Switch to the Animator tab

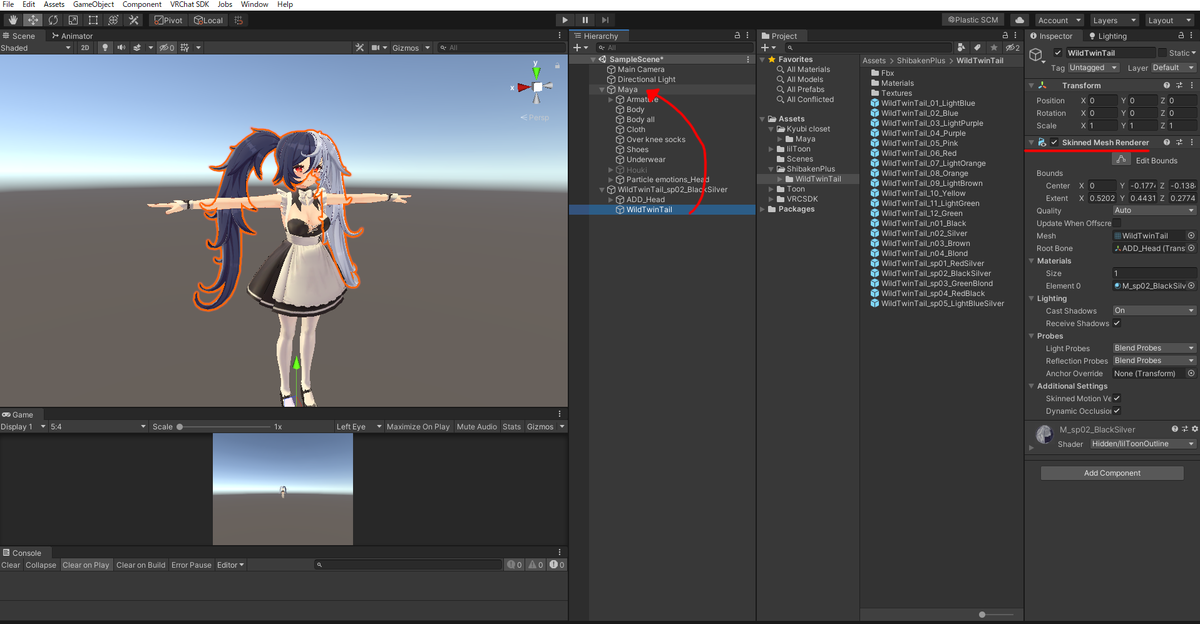[x=72, y=36]
